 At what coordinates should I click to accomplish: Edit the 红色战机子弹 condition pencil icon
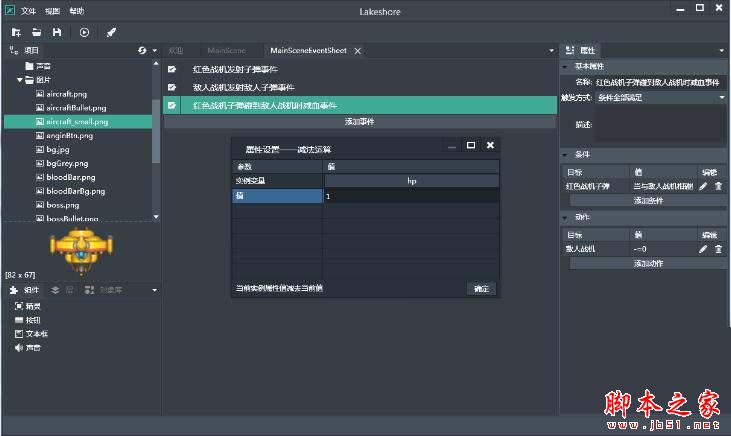[703, 187]
